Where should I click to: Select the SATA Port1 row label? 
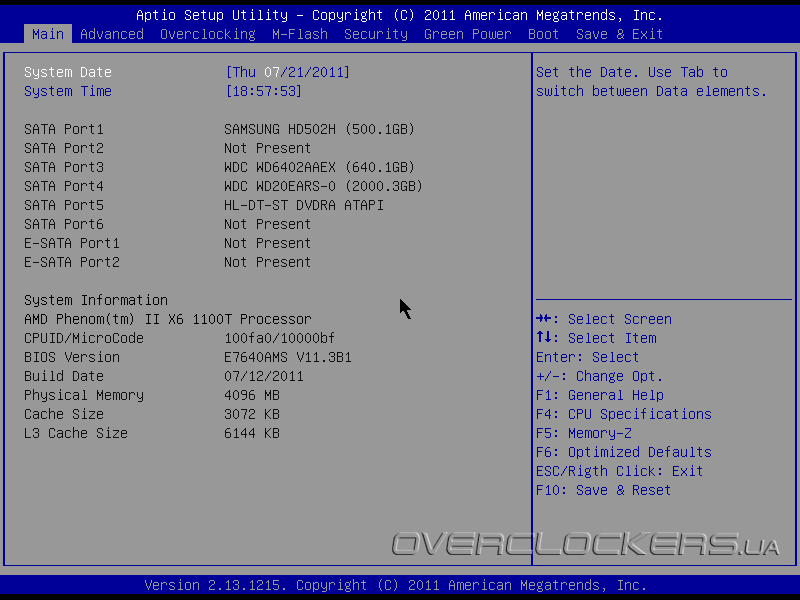pos(64,129)
